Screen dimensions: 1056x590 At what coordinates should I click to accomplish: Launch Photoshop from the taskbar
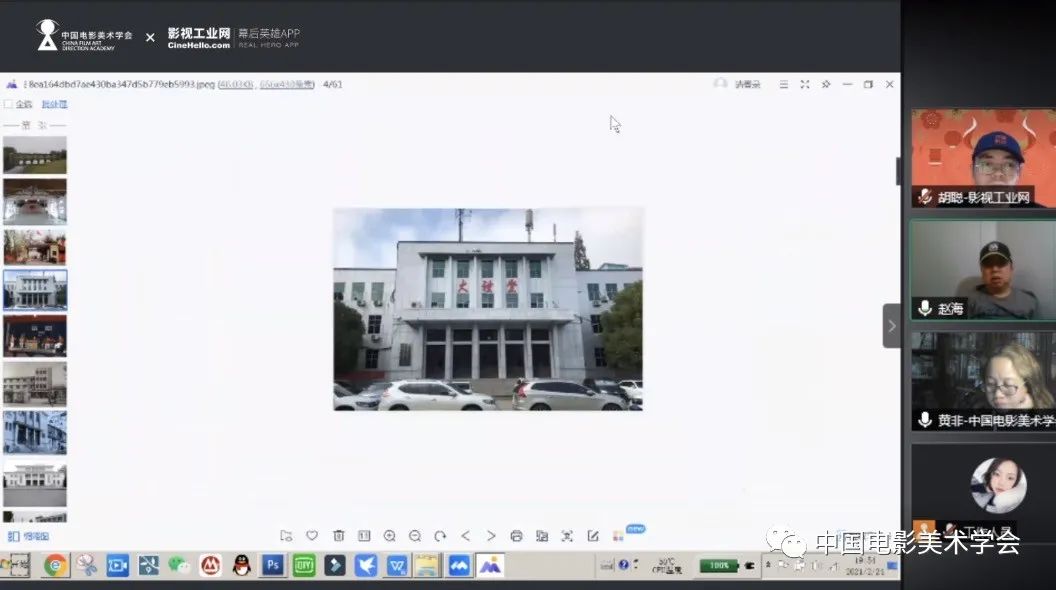coord(272,566)
